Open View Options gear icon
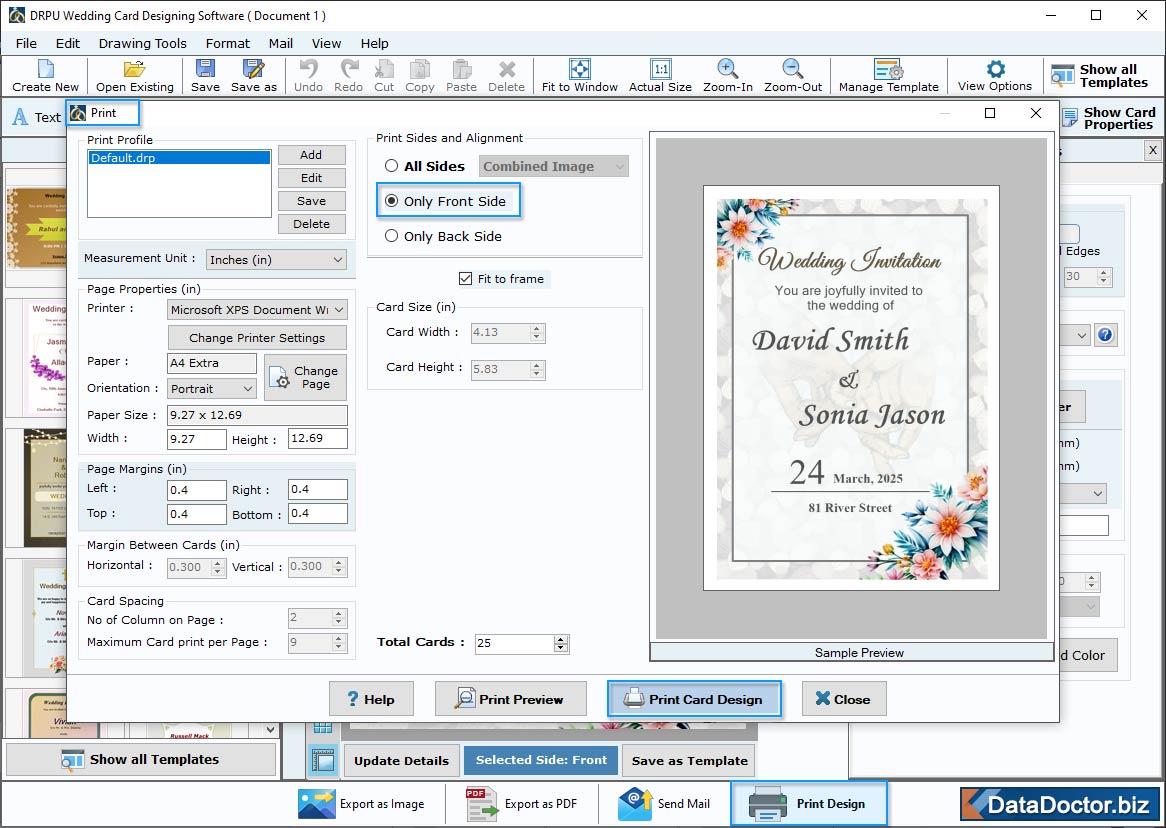Image resolution: width=1166 pixels, height=828 pixels. [995, 68]
